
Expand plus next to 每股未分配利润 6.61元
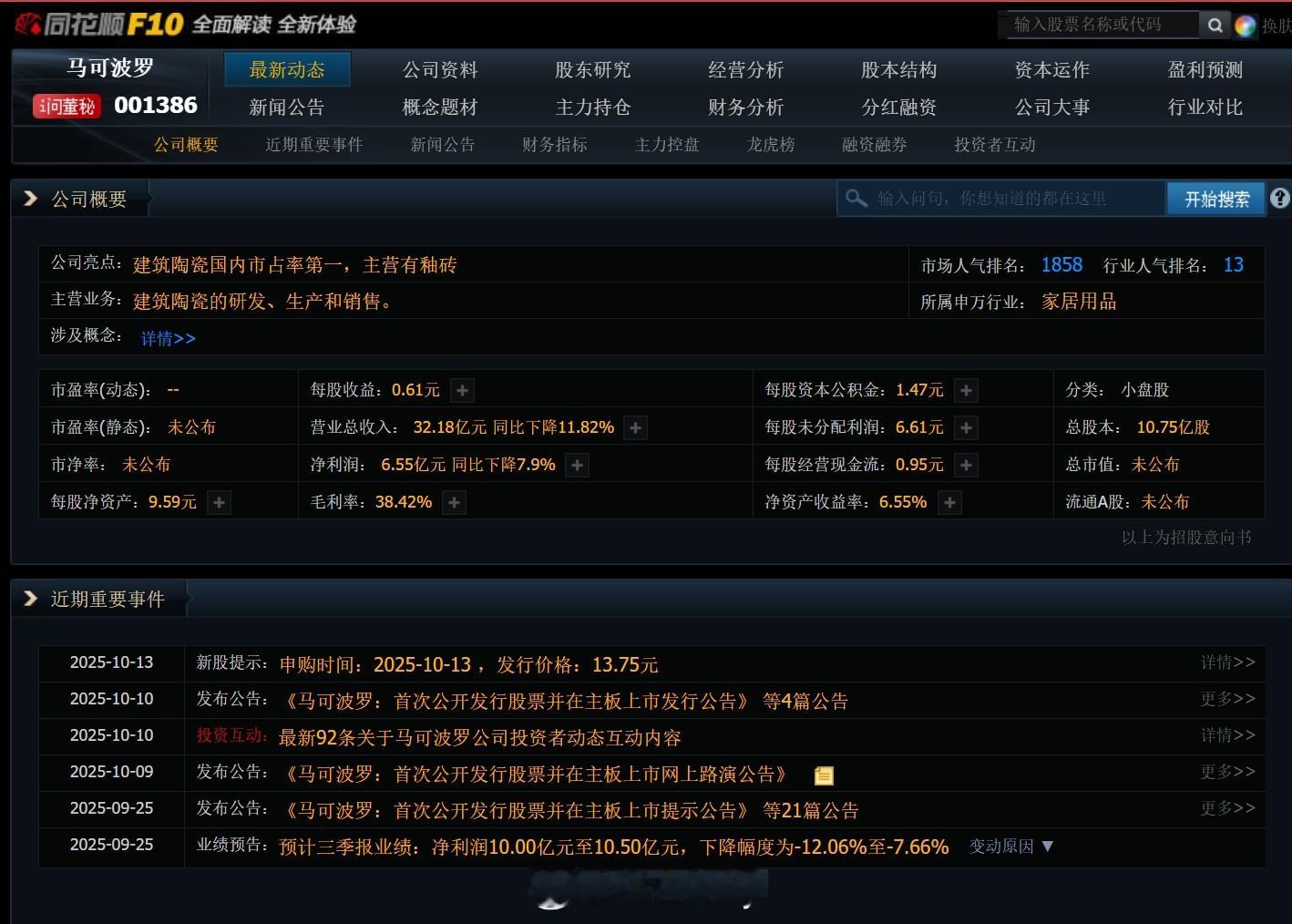pyautogui.click(x=966, y=428)
